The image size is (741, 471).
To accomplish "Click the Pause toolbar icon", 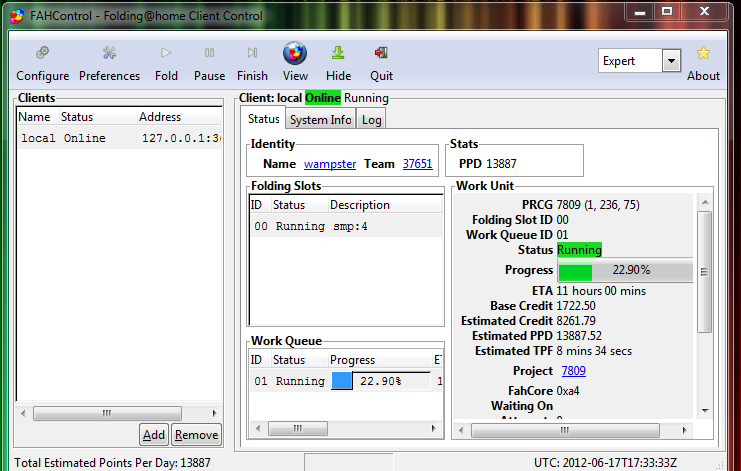I will (x=209, y=53).
